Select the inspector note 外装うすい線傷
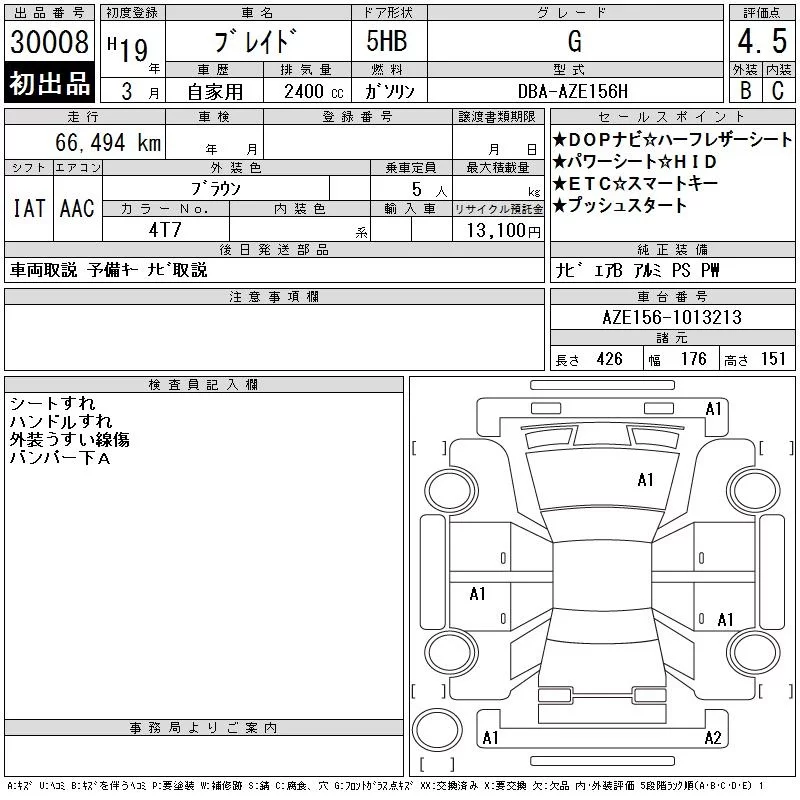 point(69,439)
